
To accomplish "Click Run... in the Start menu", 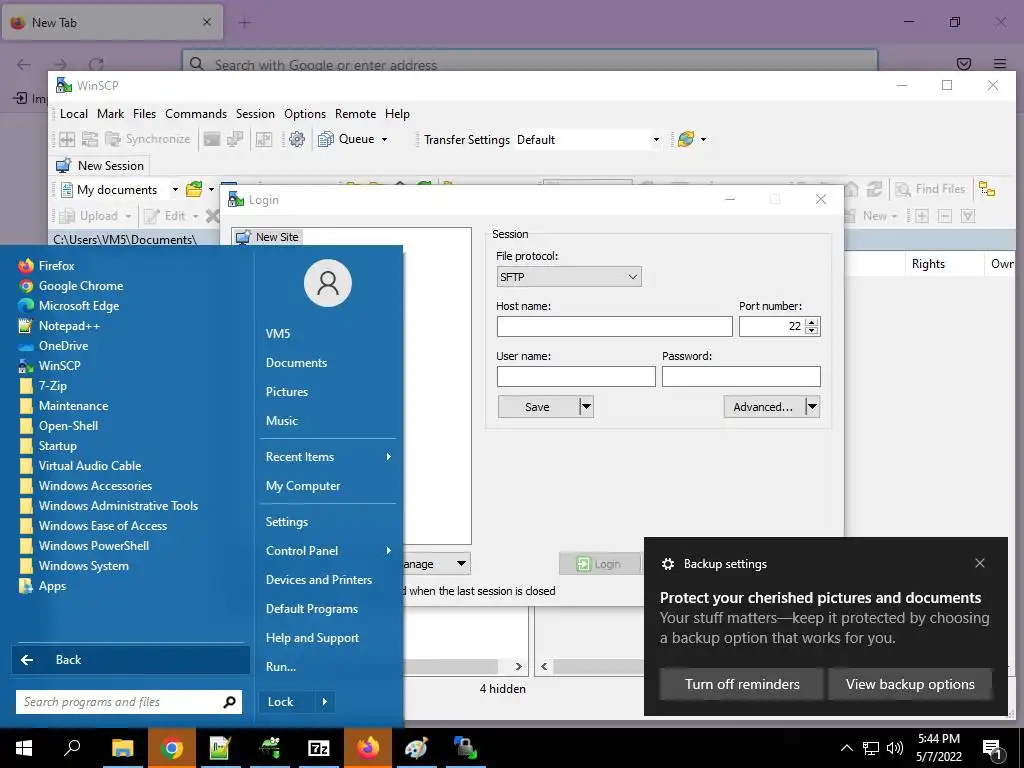I will [281, 667].
